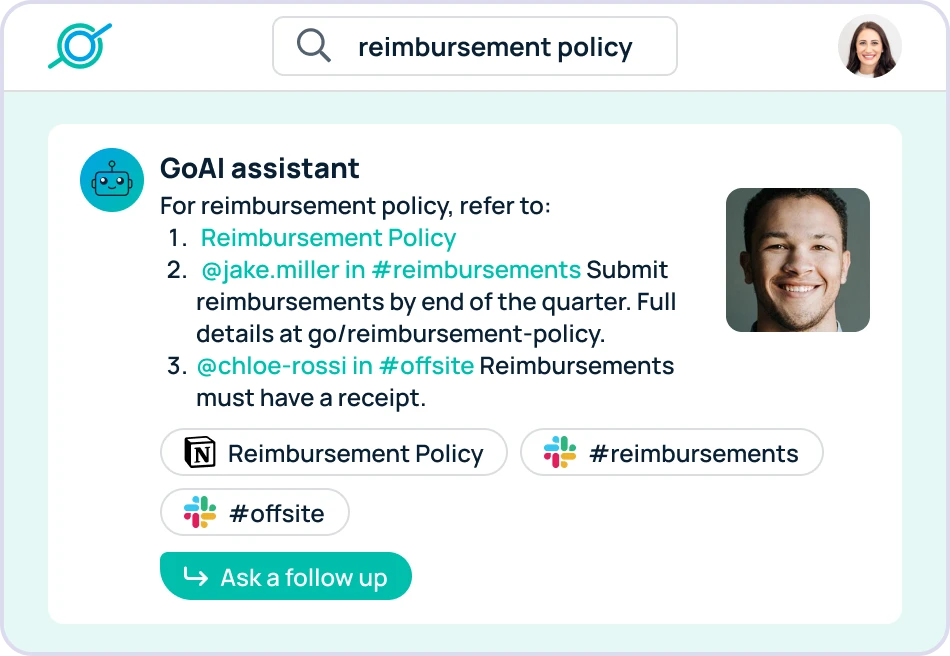Click the Notion icon in the source chip
This screenshot has height=656, width=950.
[x=200, y=453]
